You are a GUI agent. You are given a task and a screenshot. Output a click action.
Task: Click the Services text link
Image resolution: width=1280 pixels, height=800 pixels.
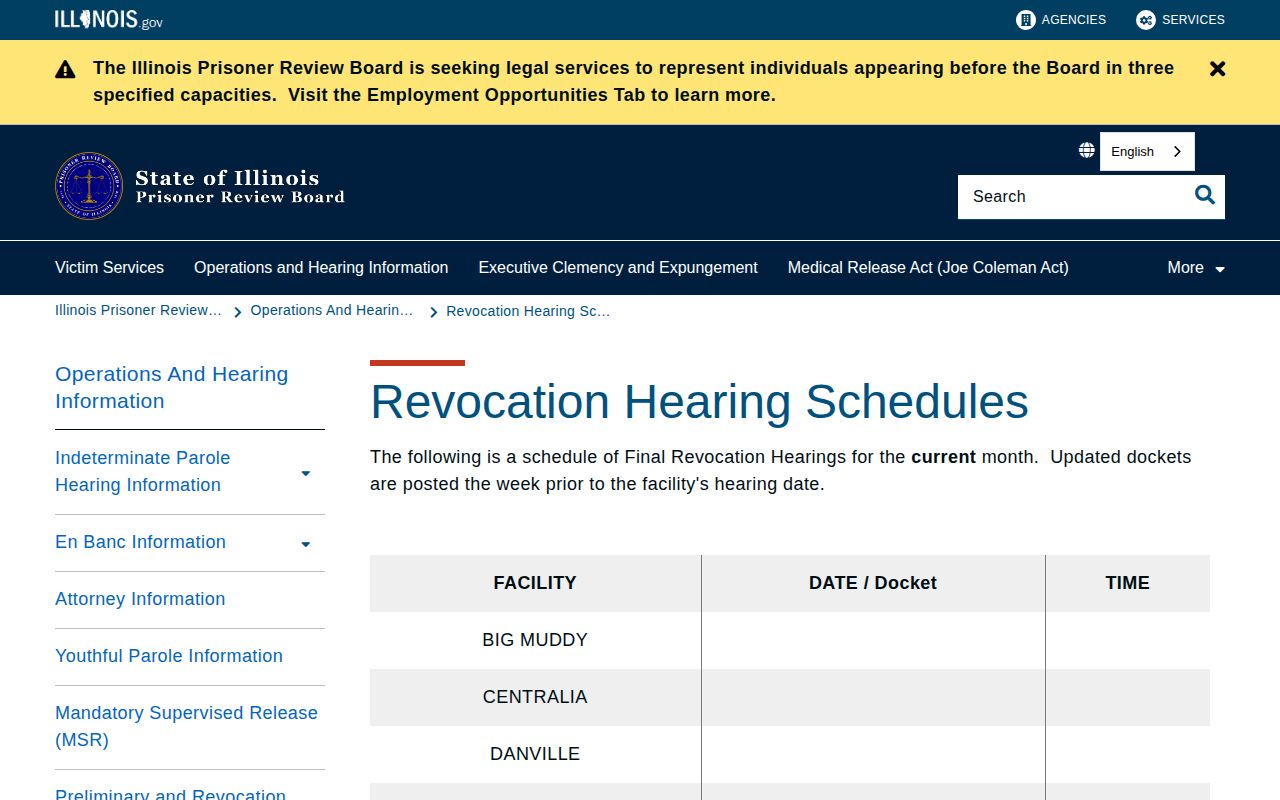point(1193,19)
